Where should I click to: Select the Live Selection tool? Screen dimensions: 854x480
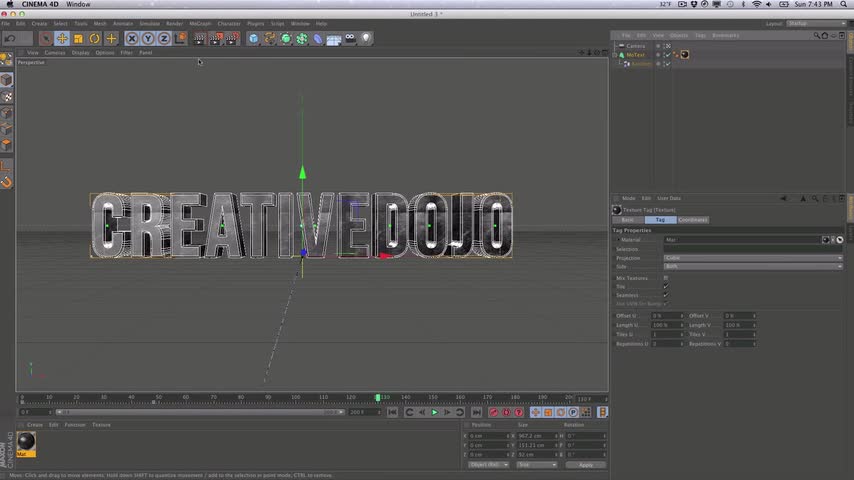(x=46, y=39)
